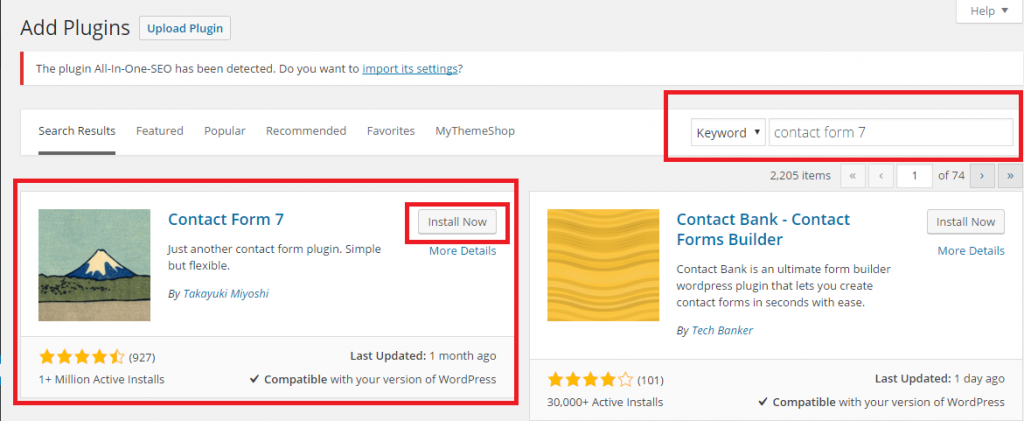Open the Favorites tab

[391, 131]
